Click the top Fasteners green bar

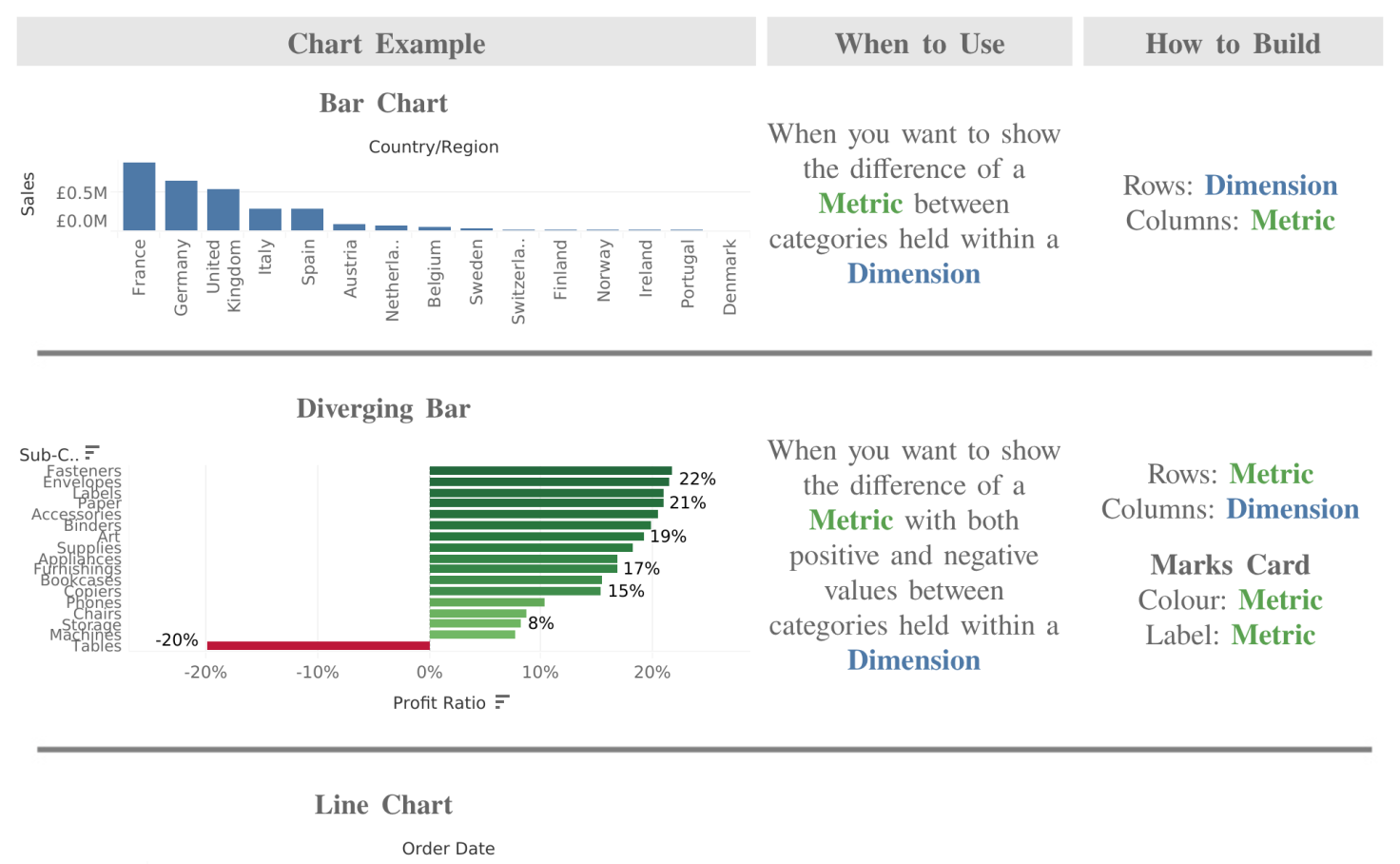[x=550, y=471]
